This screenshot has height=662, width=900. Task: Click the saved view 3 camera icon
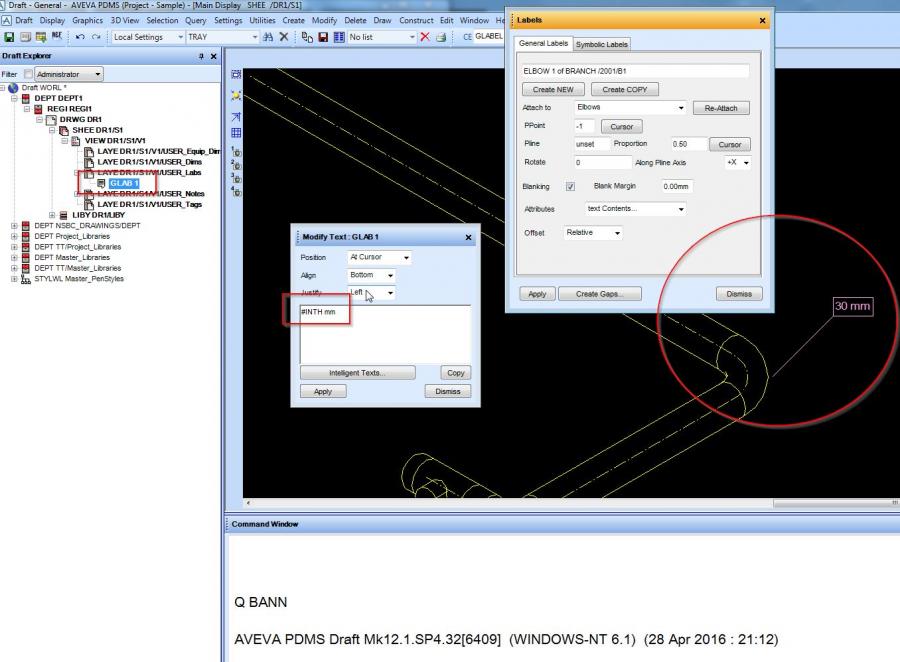[236, 179]
